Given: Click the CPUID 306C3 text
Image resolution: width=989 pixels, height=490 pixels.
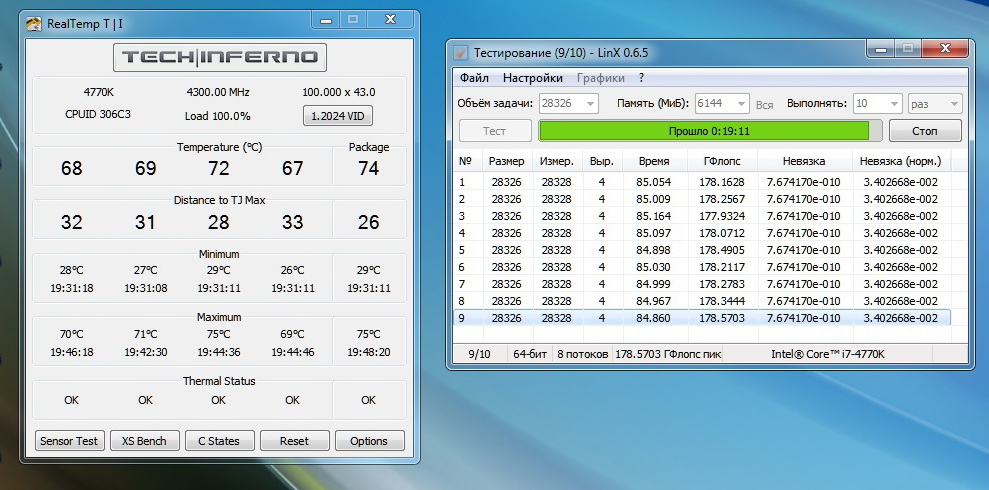Looking at the screenshot, I should click(98, 115).
